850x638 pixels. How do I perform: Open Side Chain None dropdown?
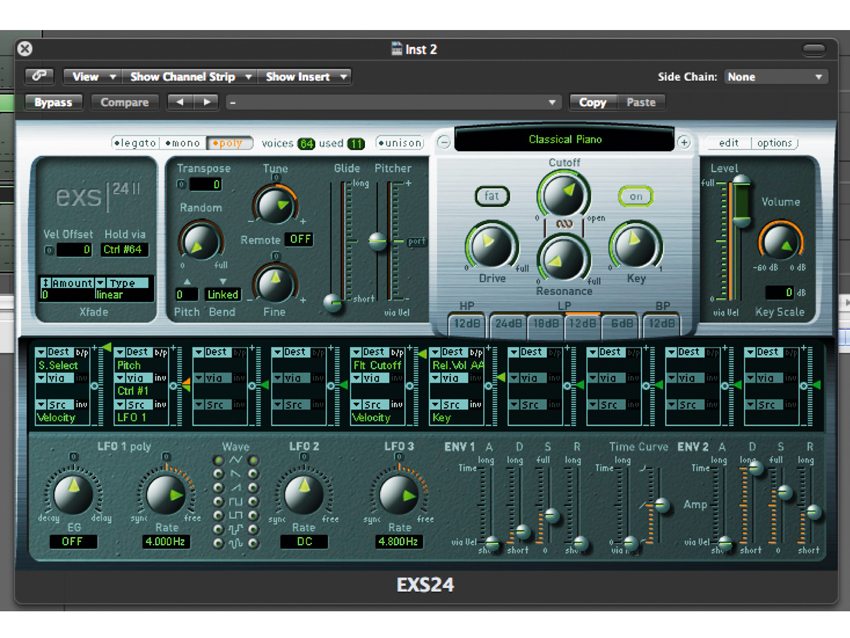(775, 76)
